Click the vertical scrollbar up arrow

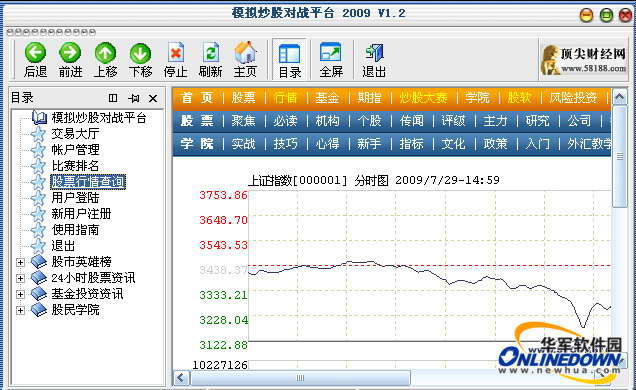pos(619,97)
